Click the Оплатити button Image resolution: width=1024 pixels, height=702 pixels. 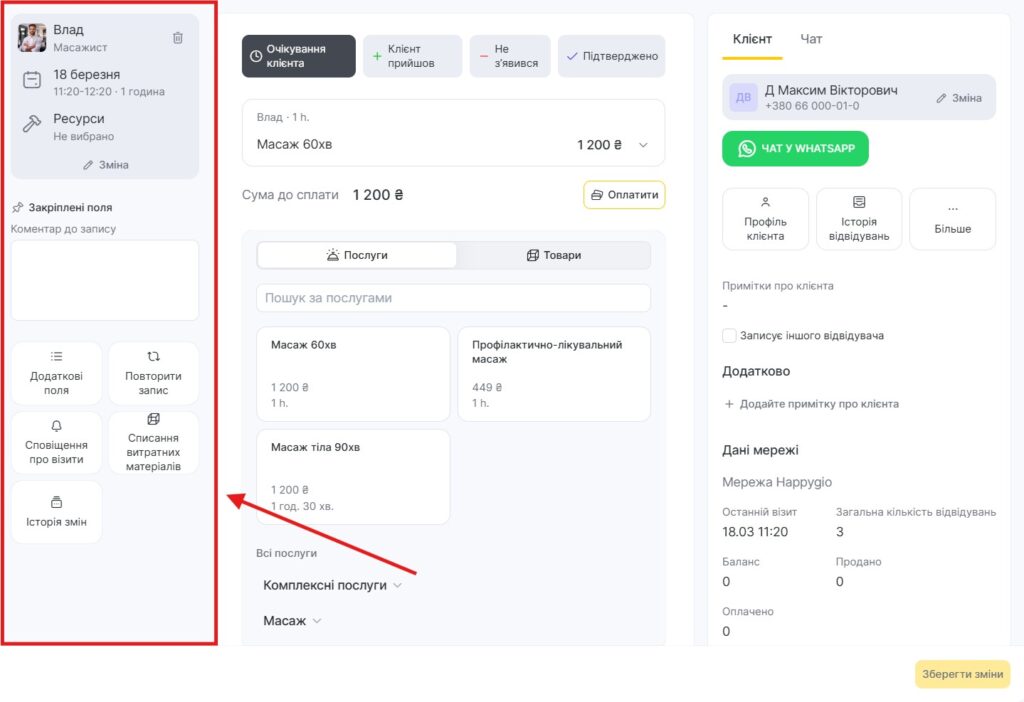click(x=624, y=195)
